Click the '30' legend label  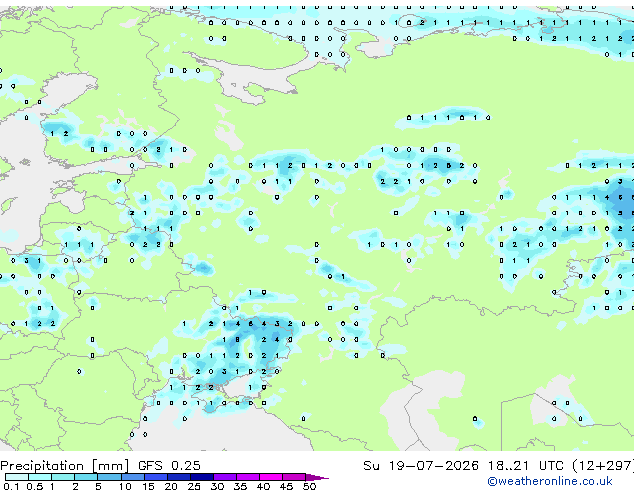pyautogui.click(x=217, y=486)
